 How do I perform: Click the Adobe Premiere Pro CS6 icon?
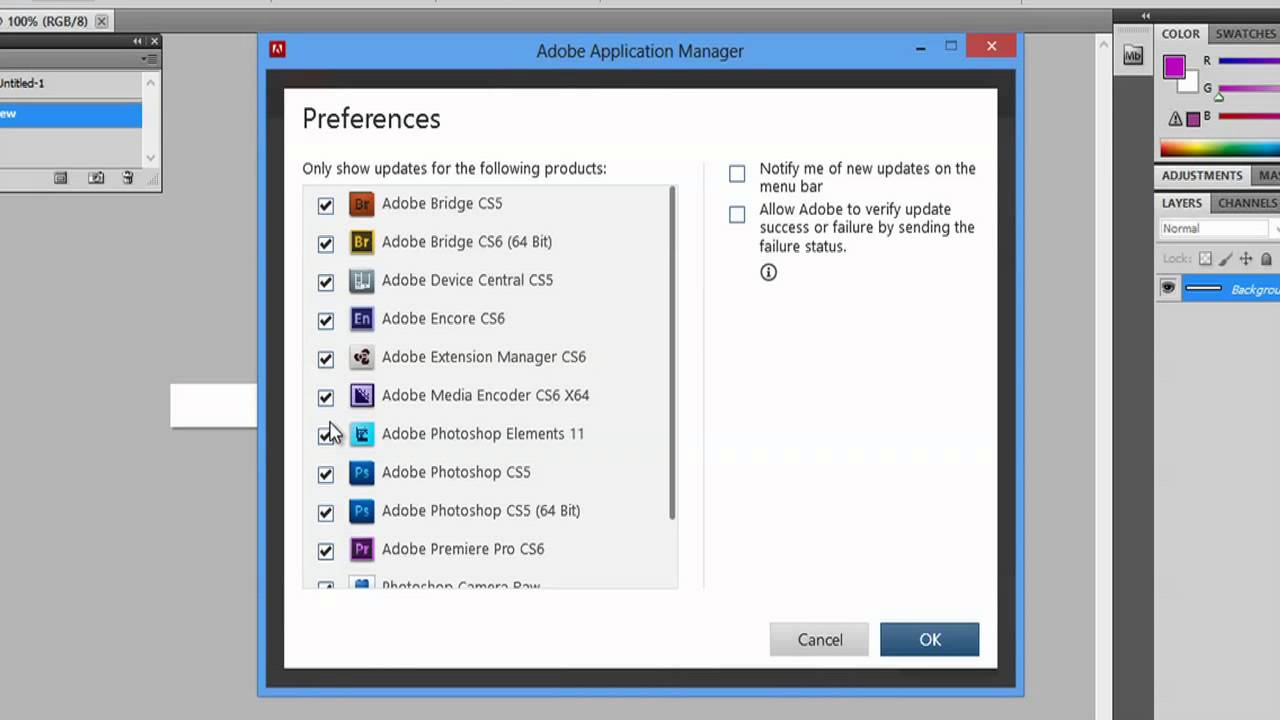pos(361,549)
